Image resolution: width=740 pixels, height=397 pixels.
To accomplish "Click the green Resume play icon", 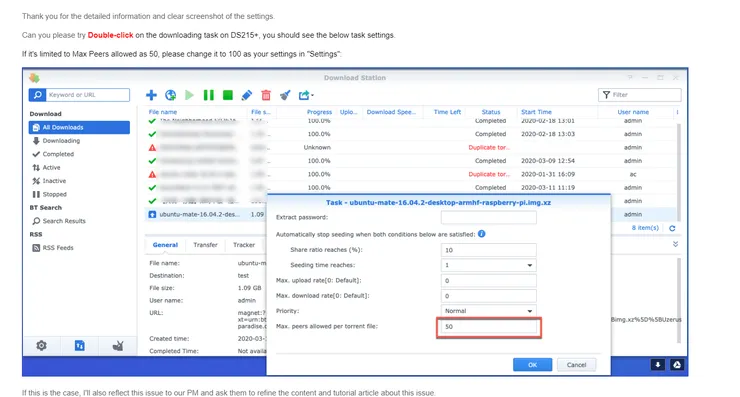I will pos(189,95).
